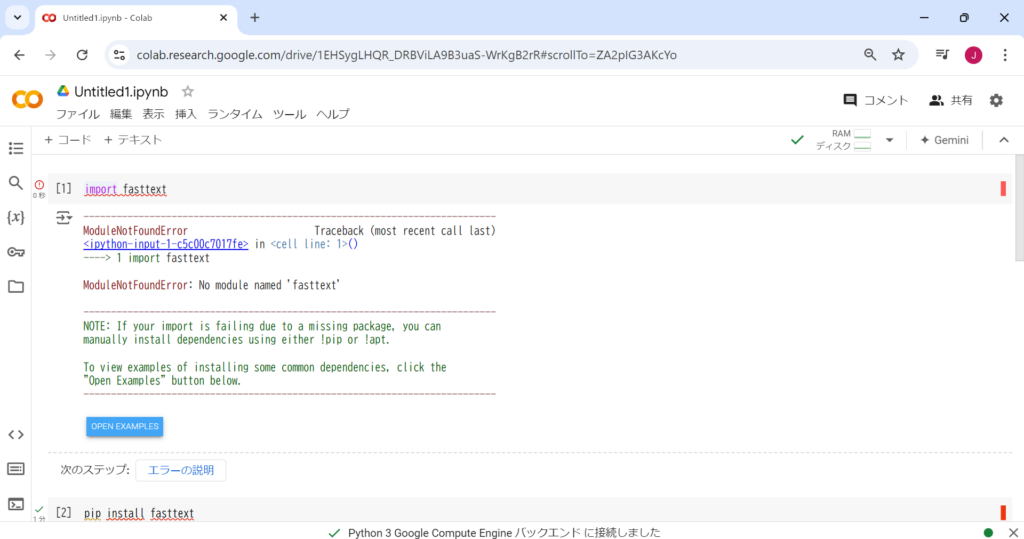Screen dimensions: 1024x539
Task: Open the browser tab list dropdown
Action: [17, 18]
